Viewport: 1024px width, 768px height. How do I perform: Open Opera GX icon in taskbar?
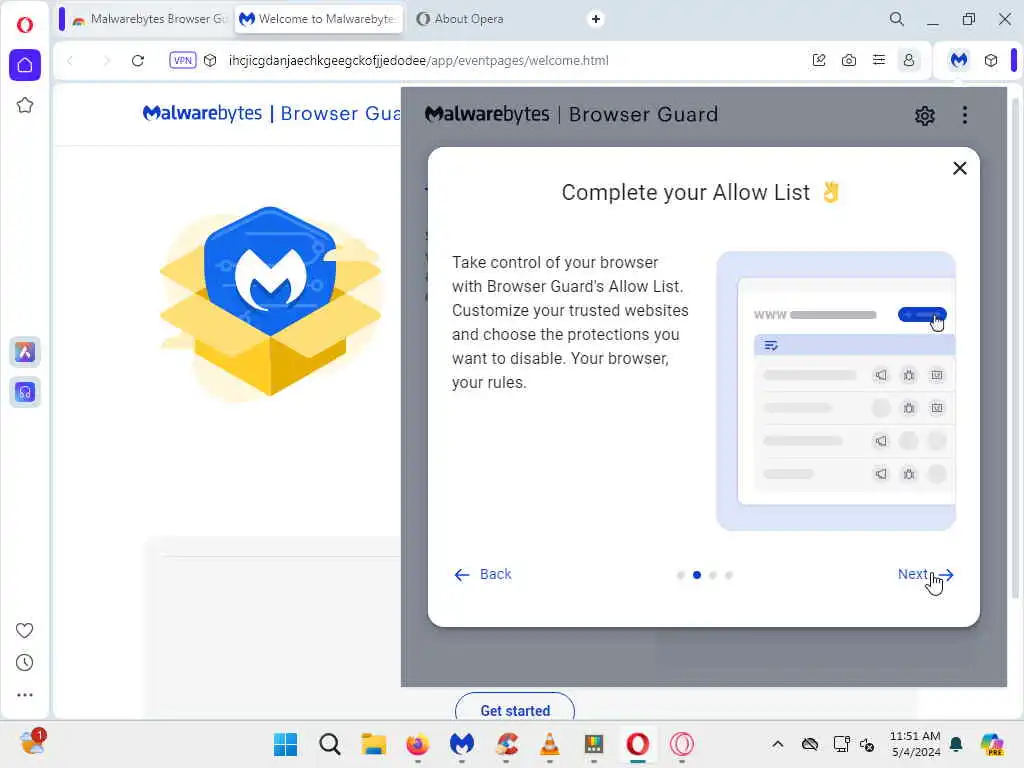click(682, 744)
